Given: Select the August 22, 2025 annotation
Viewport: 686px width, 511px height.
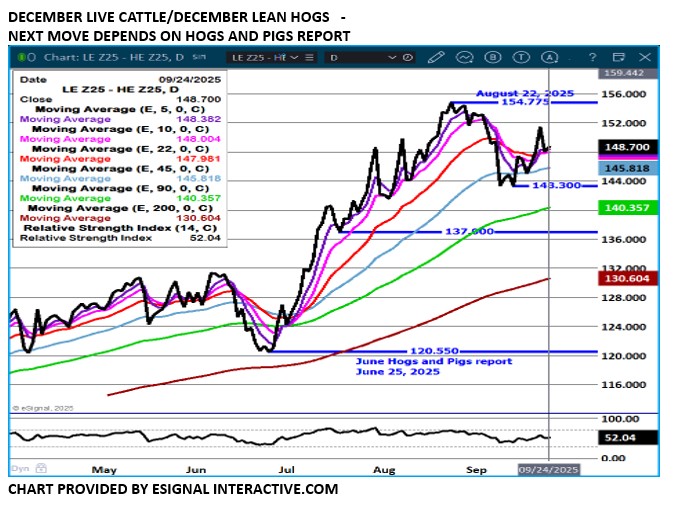Looking at the screenshot, I should [x=525, y=93].
